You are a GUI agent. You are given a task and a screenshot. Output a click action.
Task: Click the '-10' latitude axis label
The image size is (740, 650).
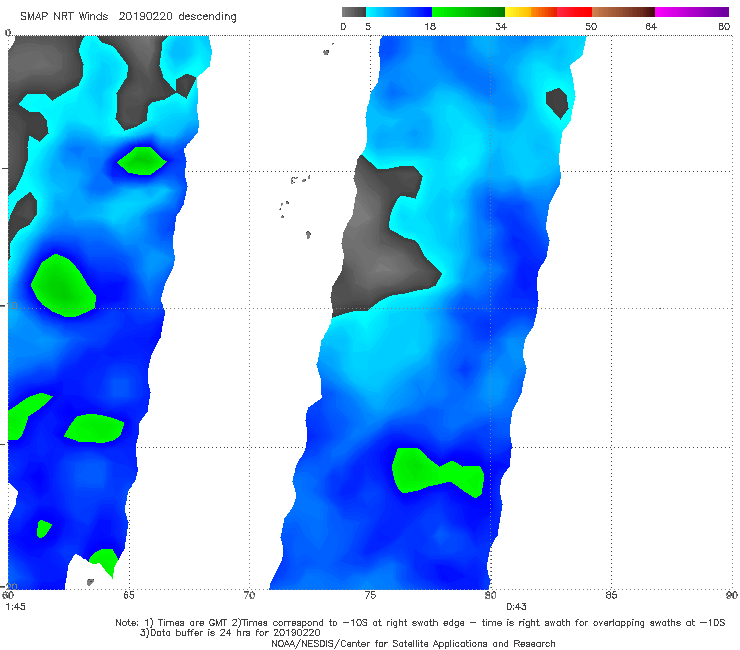click(x=9, y=306)
